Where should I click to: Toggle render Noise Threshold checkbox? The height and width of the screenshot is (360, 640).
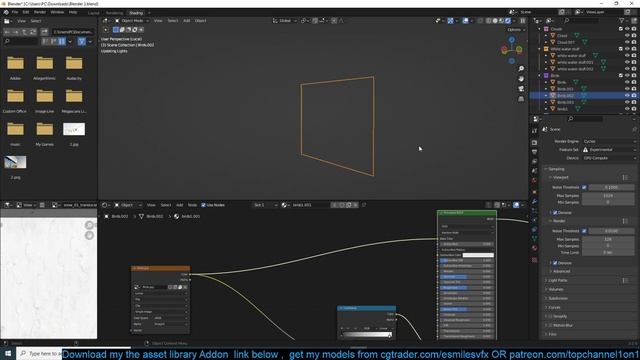(584, 231)
